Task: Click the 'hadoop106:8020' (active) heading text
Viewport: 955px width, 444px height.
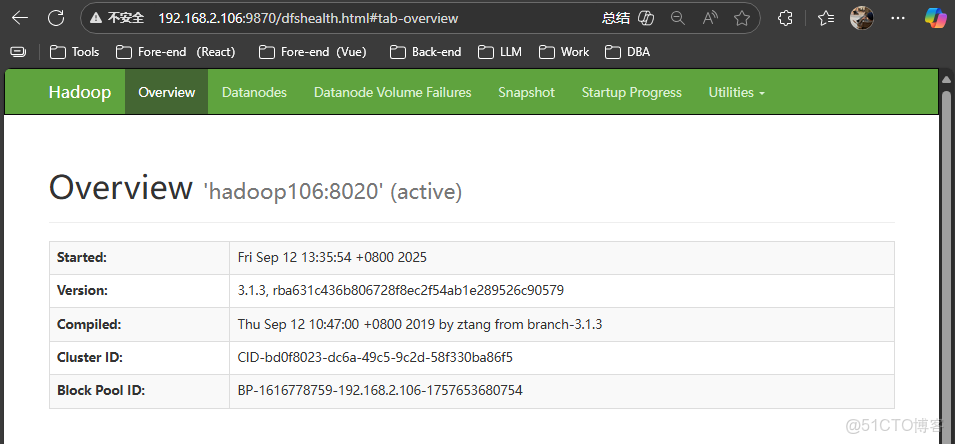Action: [333, 192]
